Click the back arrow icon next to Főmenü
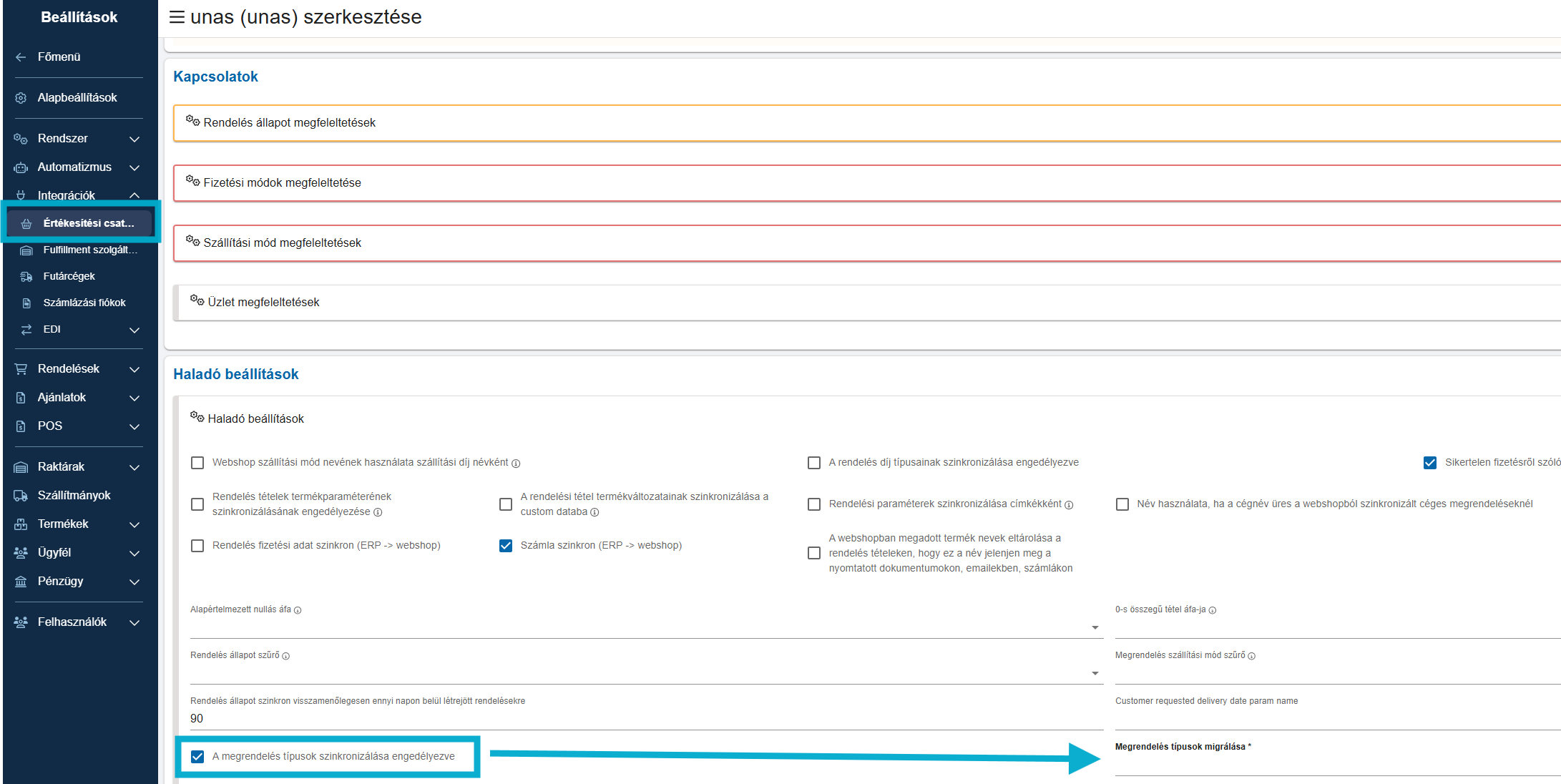1561x784 pixels. [x=21, y=57]
